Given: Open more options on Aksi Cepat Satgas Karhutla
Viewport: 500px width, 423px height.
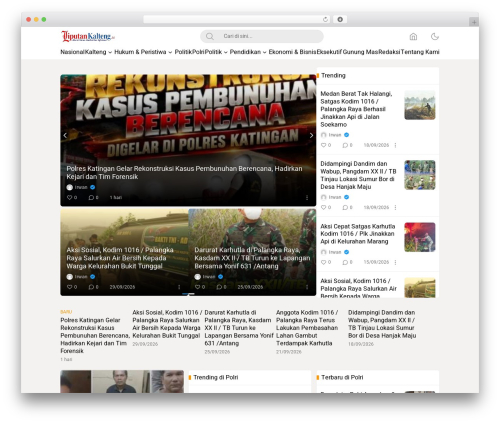Looking at the screenshot, I should (395, 262).
